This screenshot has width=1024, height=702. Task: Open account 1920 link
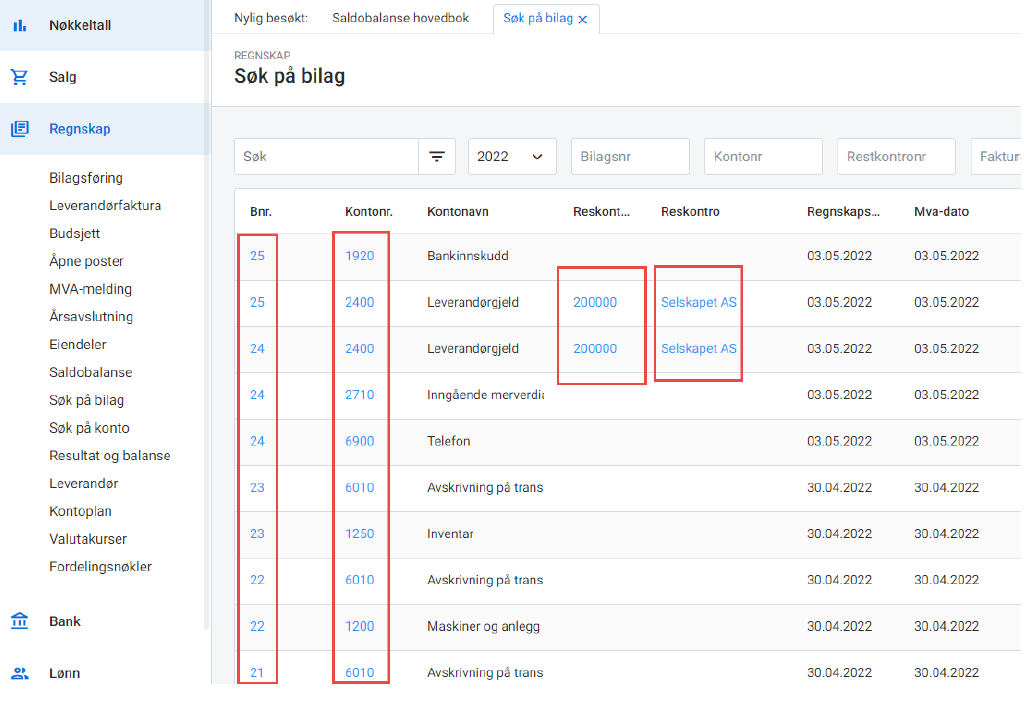click(x=359, y=256)
